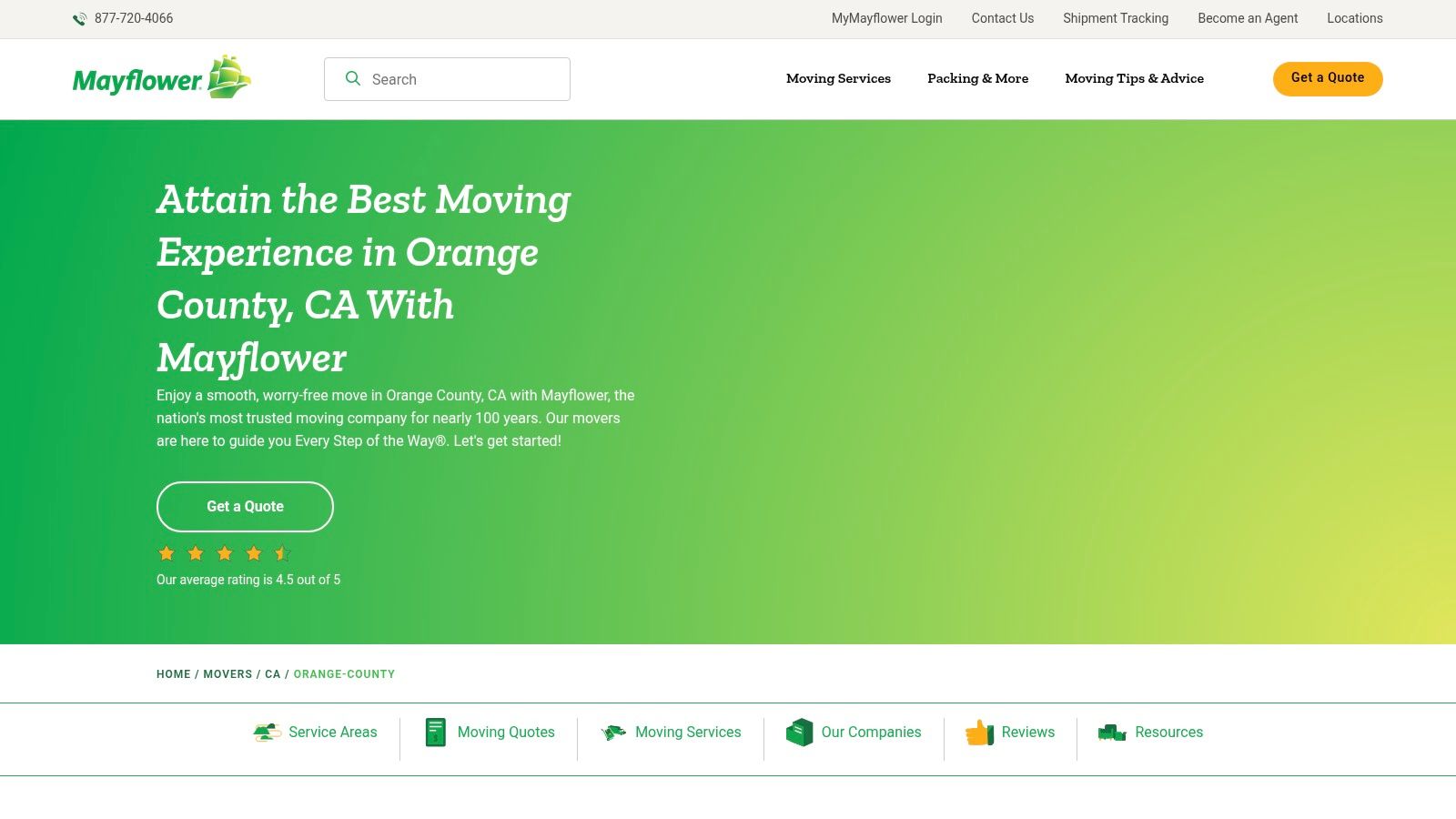1456x819 pixels.
Task: Click the paragraph starting 'Enjoy a smooth'
Action: (396, 418)
